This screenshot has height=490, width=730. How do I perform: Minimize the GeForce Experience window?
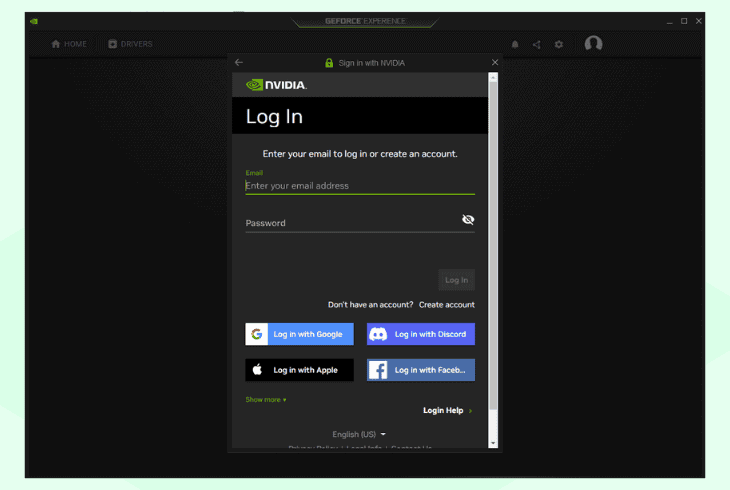point(669,21)
